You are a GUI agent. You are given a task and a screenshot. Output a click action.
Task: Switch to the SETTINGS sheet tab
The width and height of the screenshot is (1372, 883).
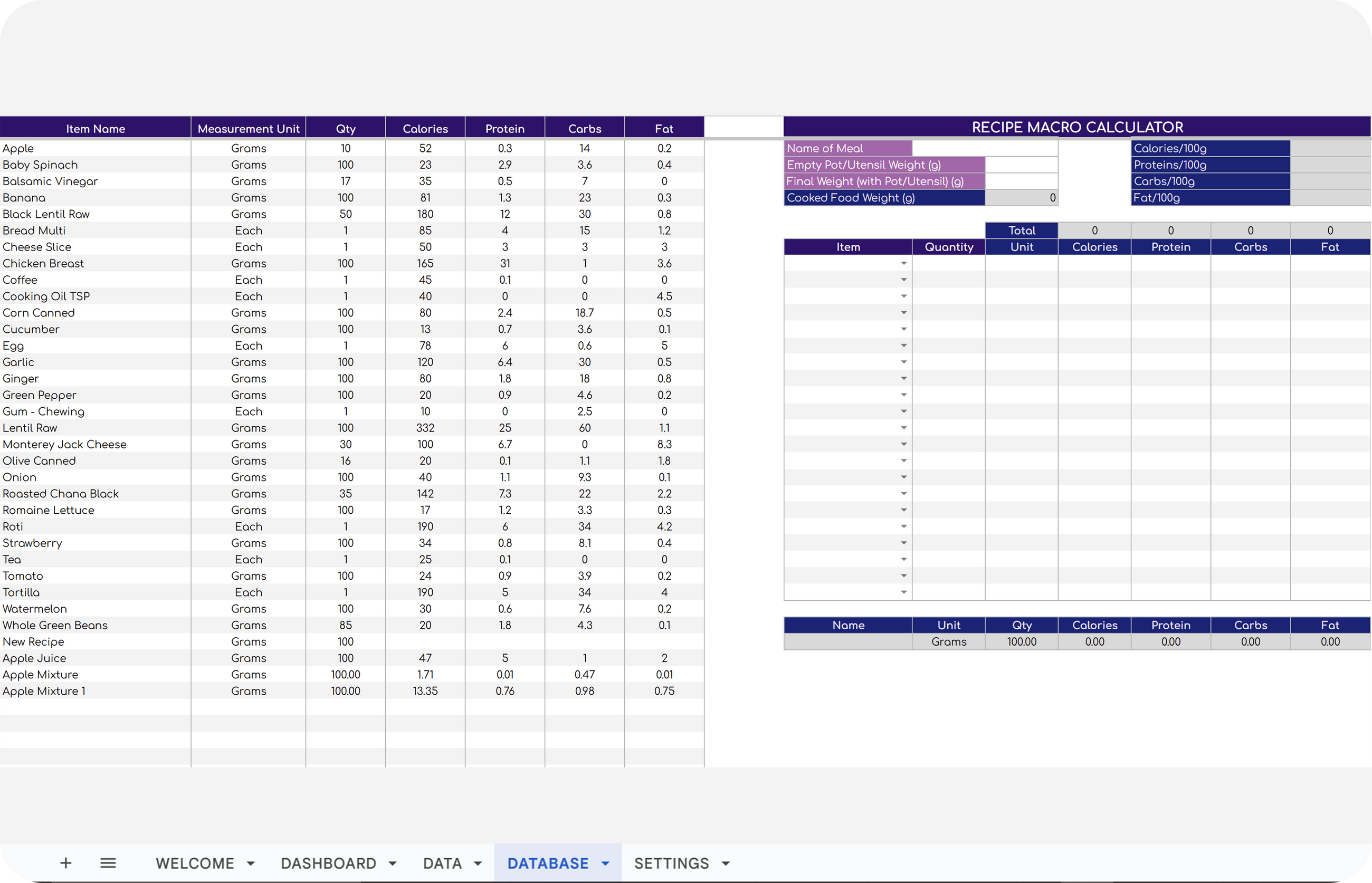point(671,863)
